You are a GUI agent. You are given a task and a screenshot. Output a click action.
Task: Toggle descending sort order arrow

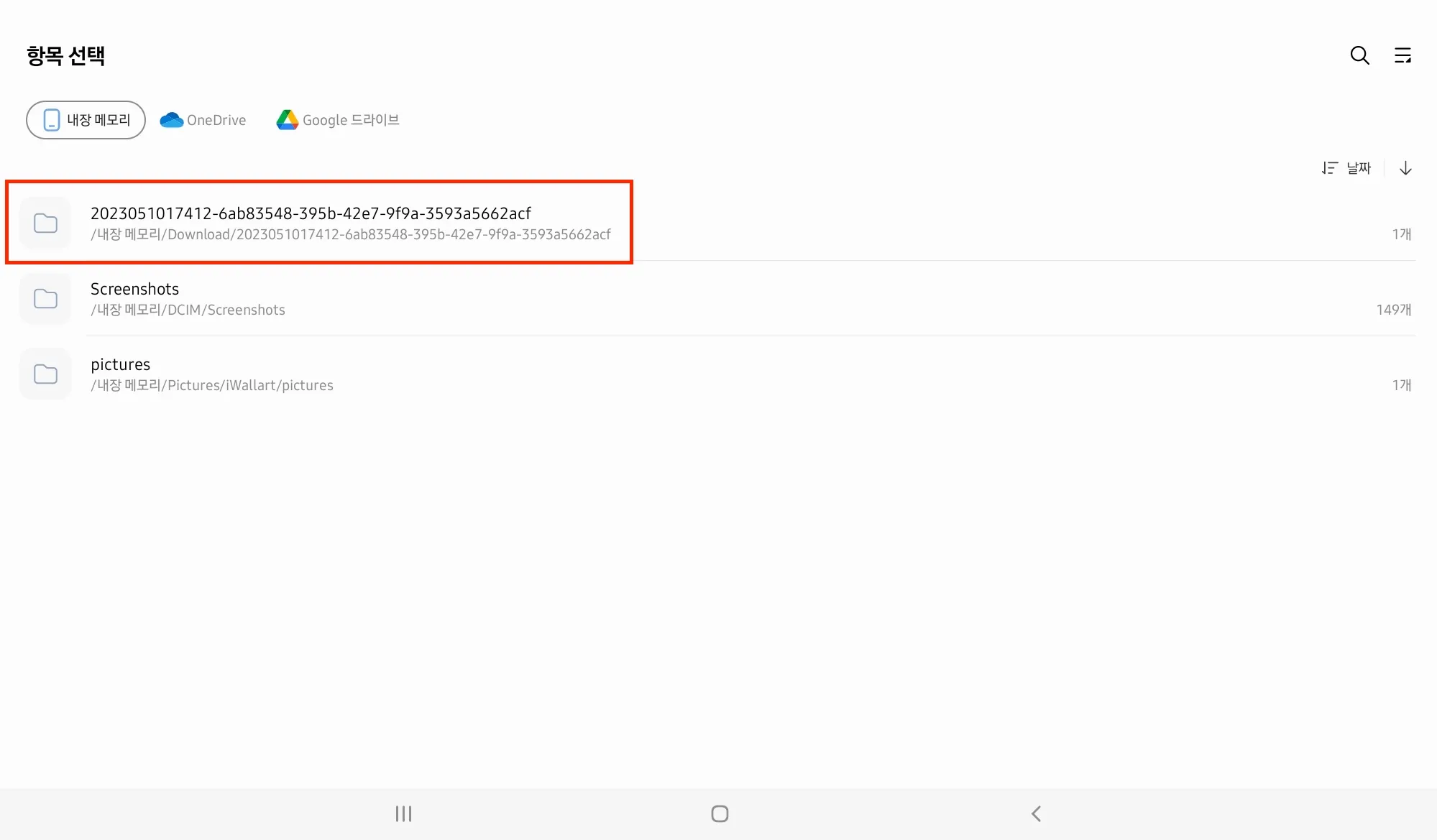1405,168
